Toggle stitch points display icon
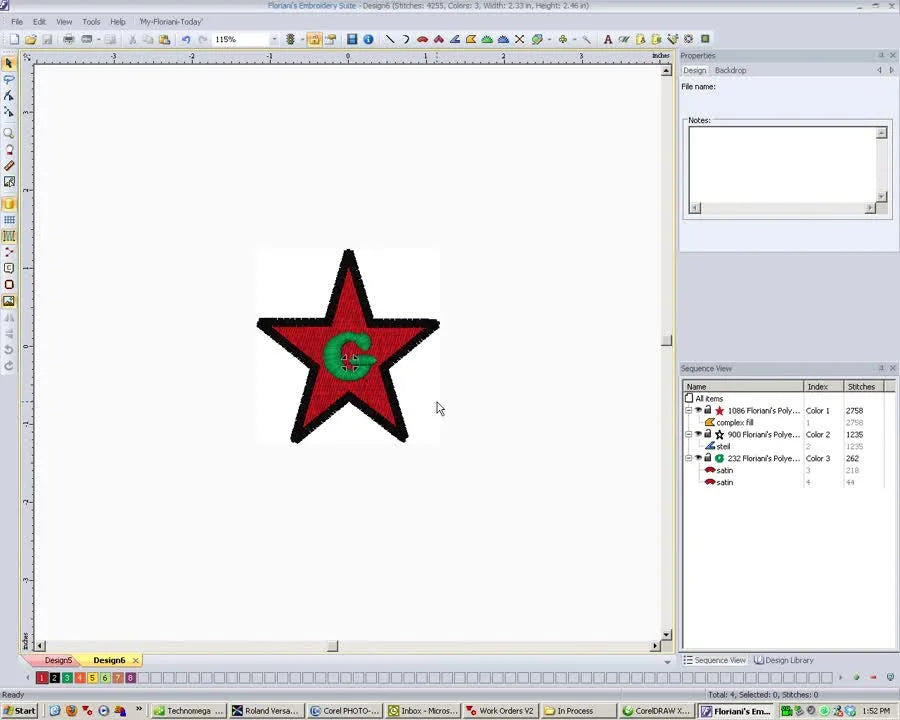The image size is (900, 720). pos(9,252)
